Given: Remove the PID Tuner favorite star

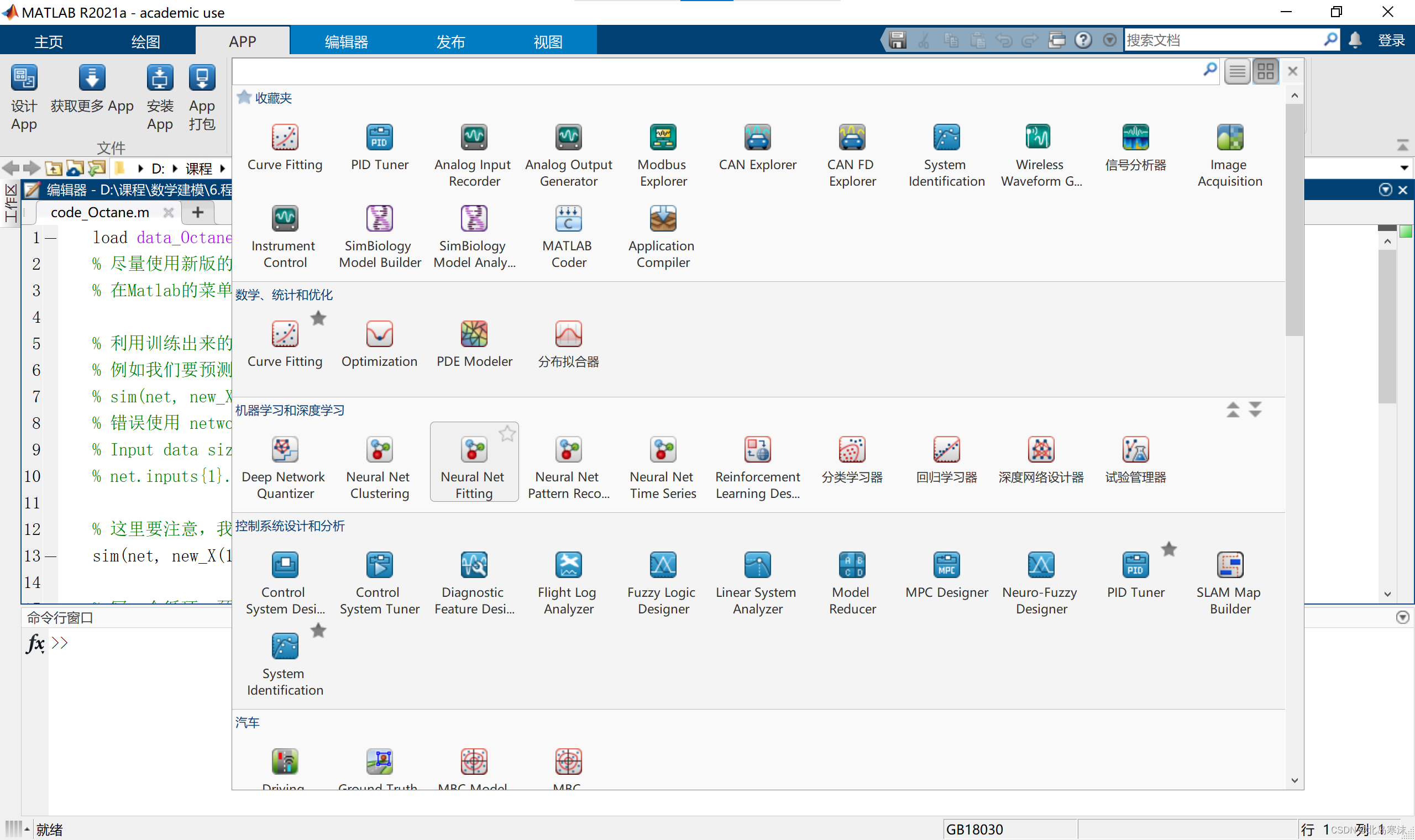Looking at the screenshot, I should tap(1169, 549).
